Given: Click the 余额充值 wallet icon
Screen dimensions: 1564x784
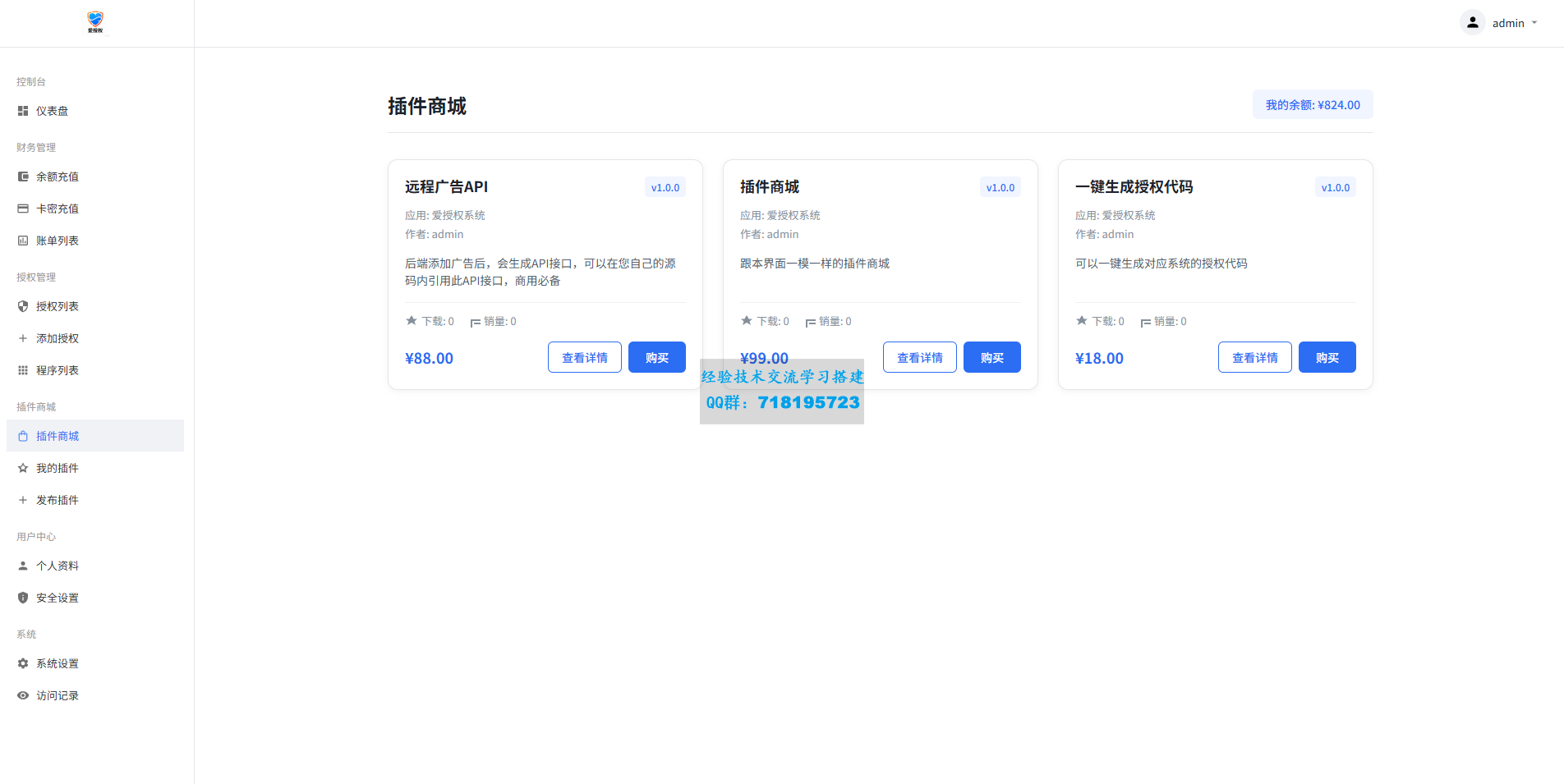Looking at the screenshot, I should tap(23, 177).
